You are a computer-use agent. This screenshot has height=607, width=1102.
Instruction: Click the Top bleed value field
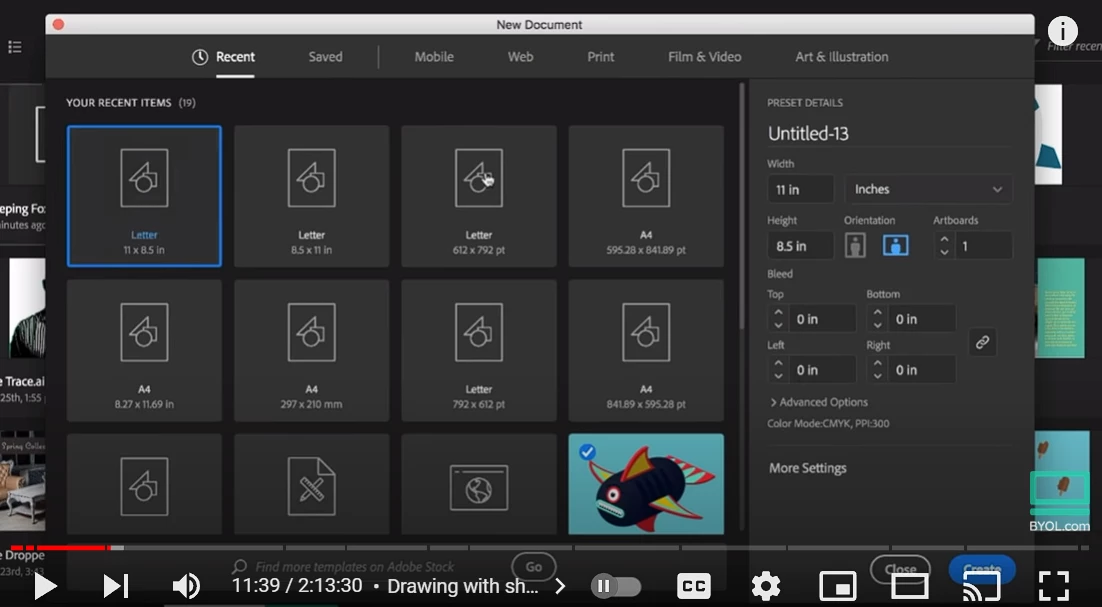[822, 319]
